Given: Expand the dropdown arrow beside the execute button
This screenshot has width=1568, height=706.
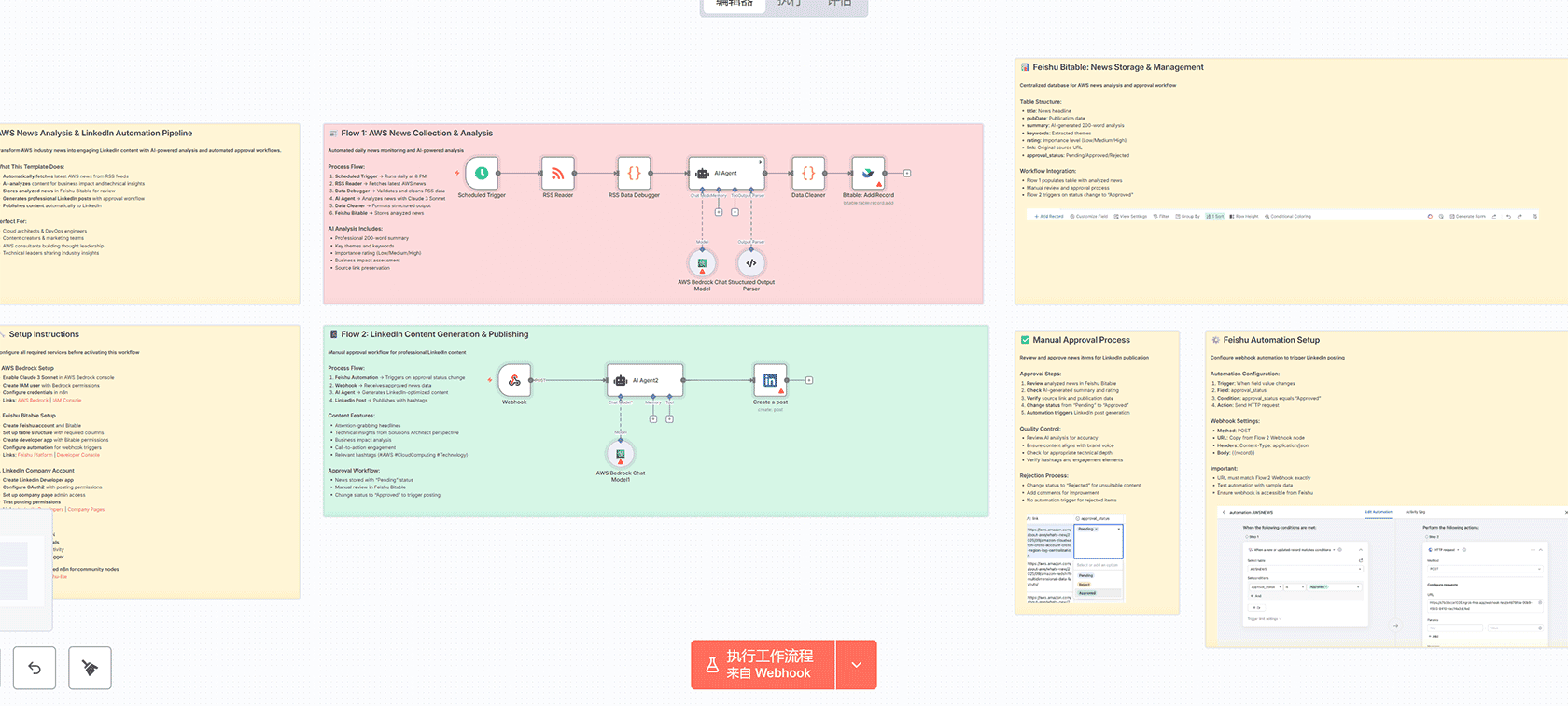Looking at the screenshot, I should point(857,665).
